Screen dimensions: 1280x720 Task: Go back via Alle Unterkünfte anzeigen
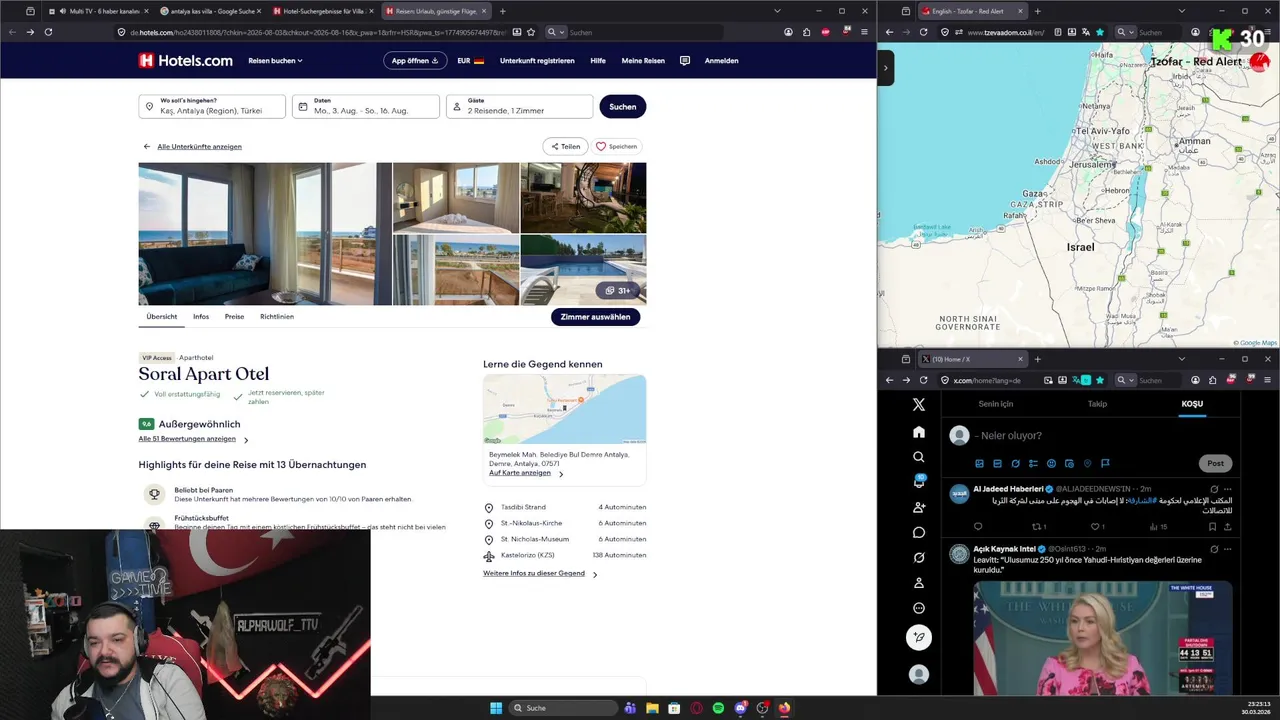[199, 147]
